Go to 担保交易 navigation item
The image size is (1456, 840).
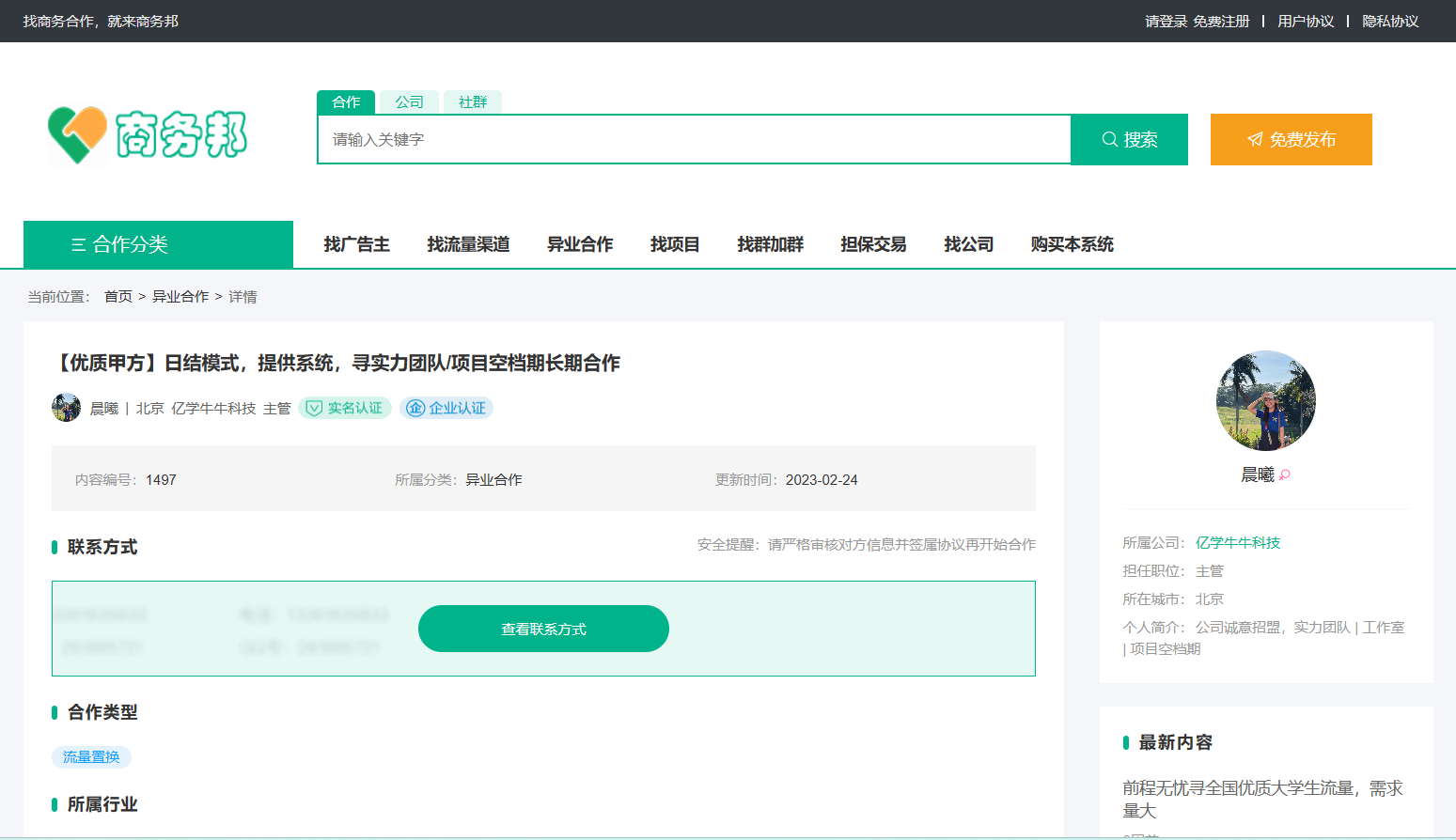873,244
